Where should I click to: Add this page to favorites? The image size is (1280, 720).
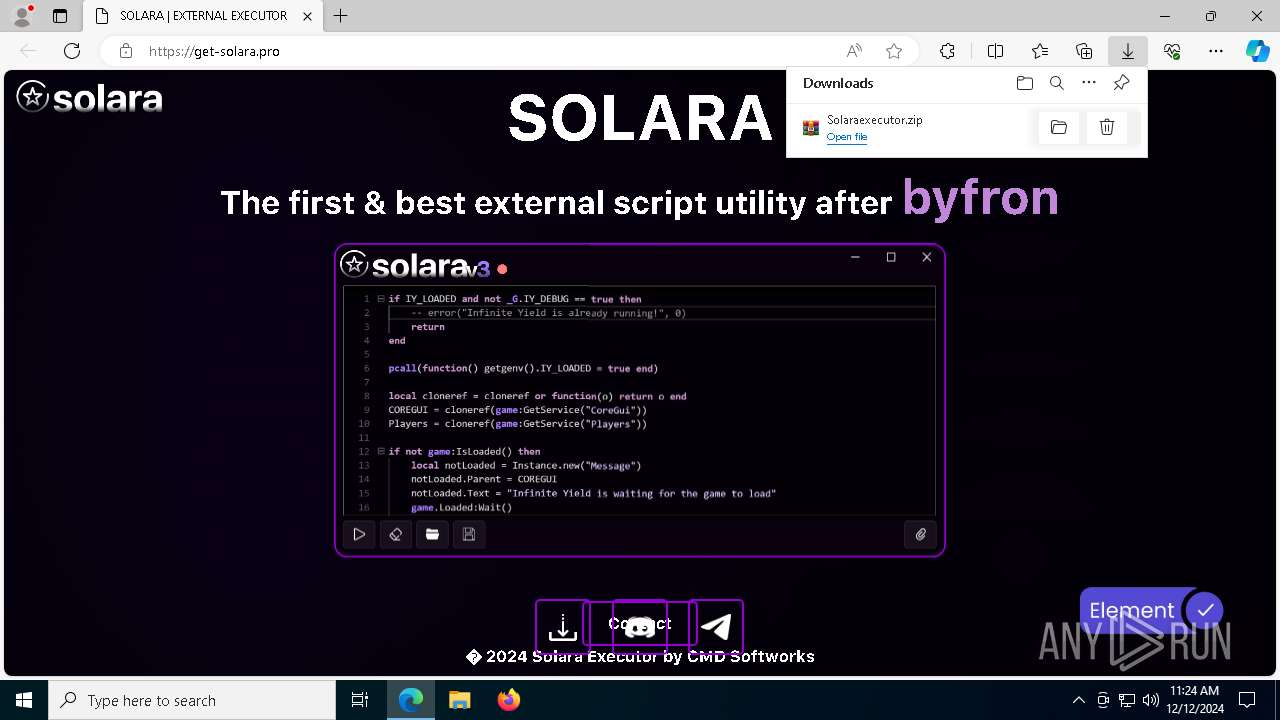coord(894,51)
